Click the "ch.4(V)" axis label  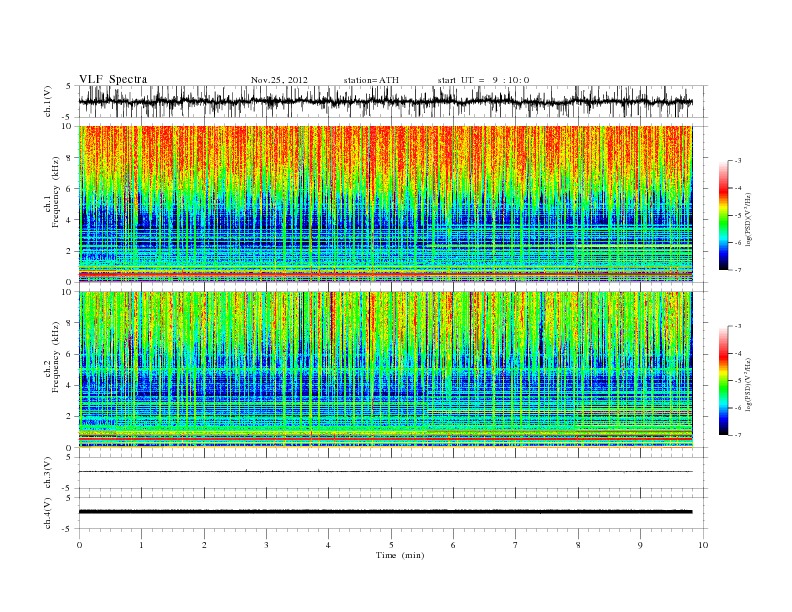click(x=48, y=513)
